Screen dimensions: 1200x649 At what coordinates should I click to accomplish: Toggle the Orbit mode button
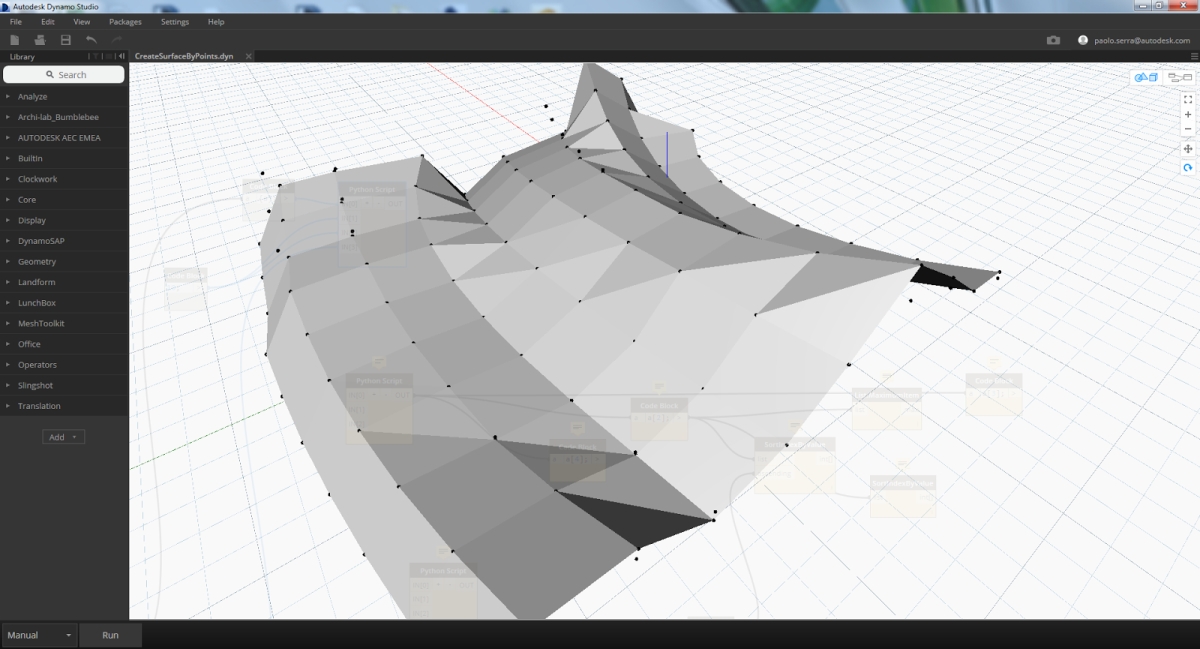tap(1188, 168)
